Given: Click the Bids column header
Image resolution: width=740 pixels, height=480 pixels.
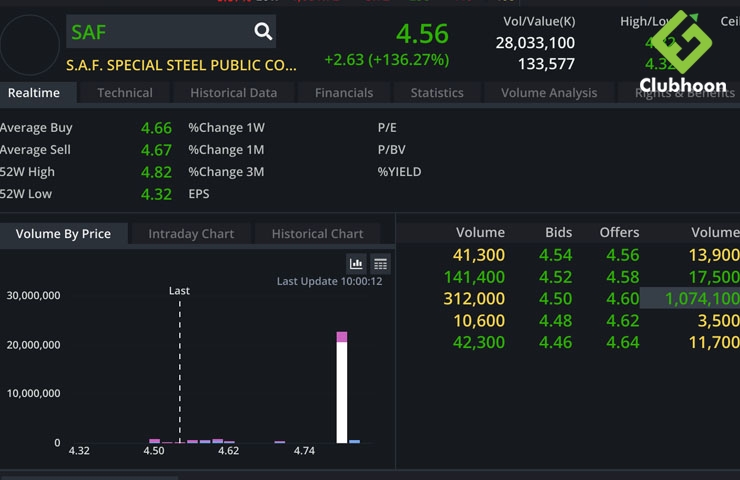Looking at the screenshot, I should (x=558, y=232).
